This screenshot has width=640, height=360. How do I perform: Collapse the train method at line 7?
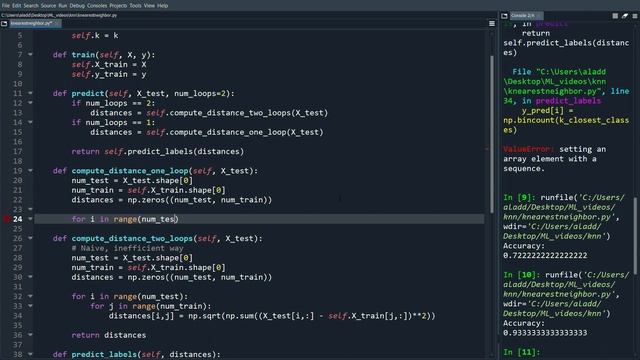(30, 54)
